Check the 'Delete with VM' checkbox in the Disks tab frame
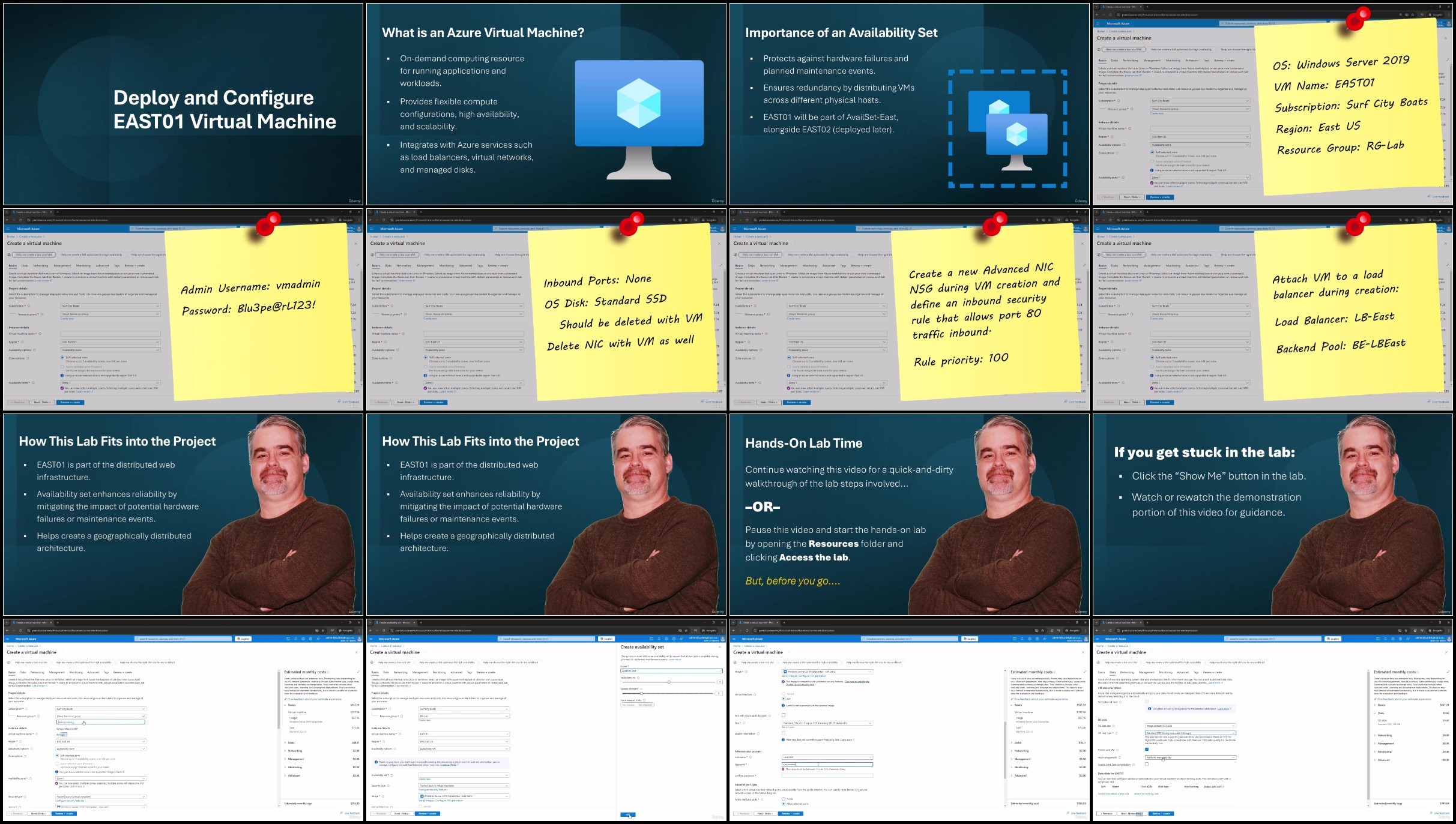 1147,749
